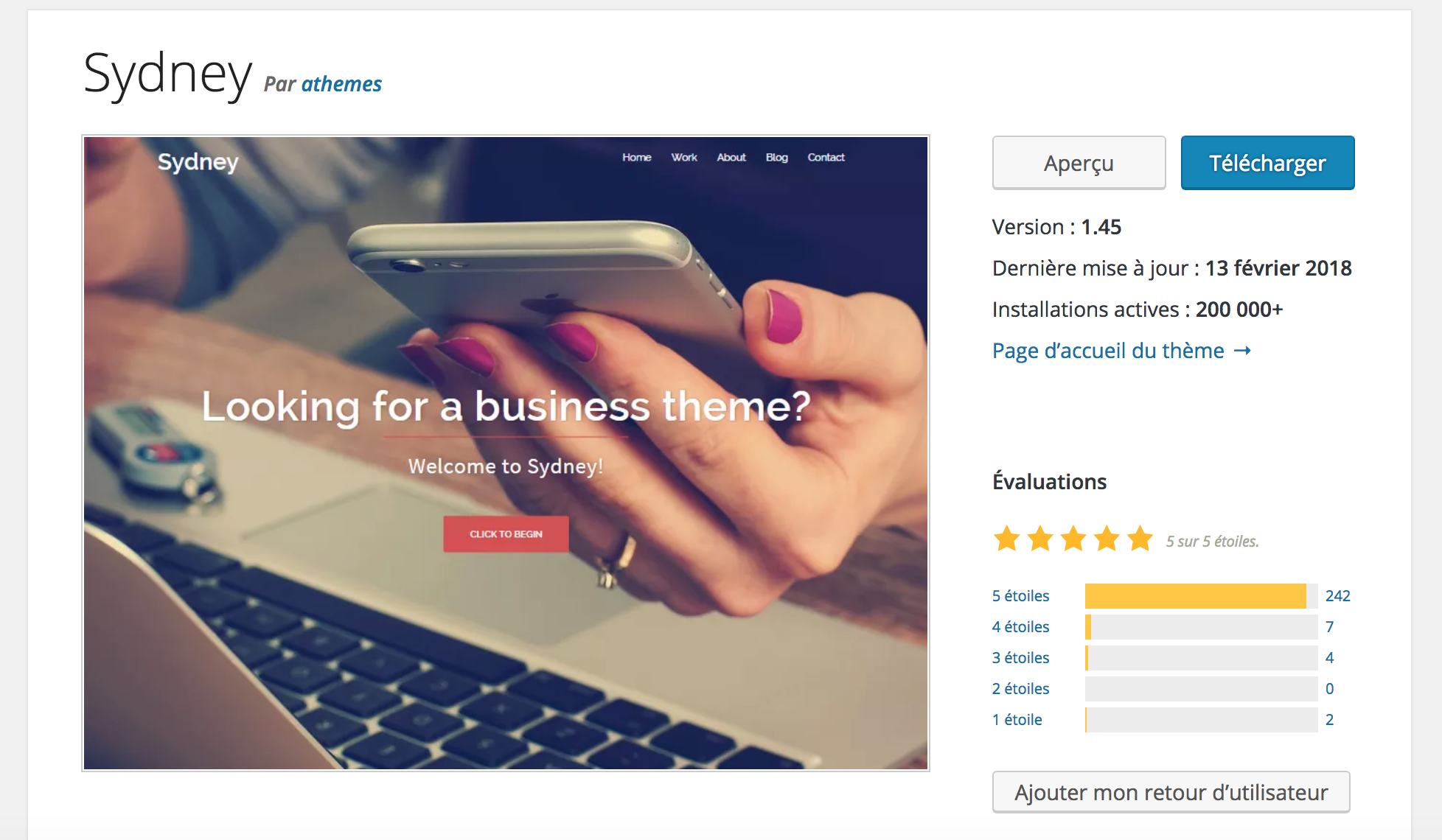Click the Sydney theme screenshot thumbnail
The height and width of the screenshot is (840, 1442).
click(x=506, y=453)
